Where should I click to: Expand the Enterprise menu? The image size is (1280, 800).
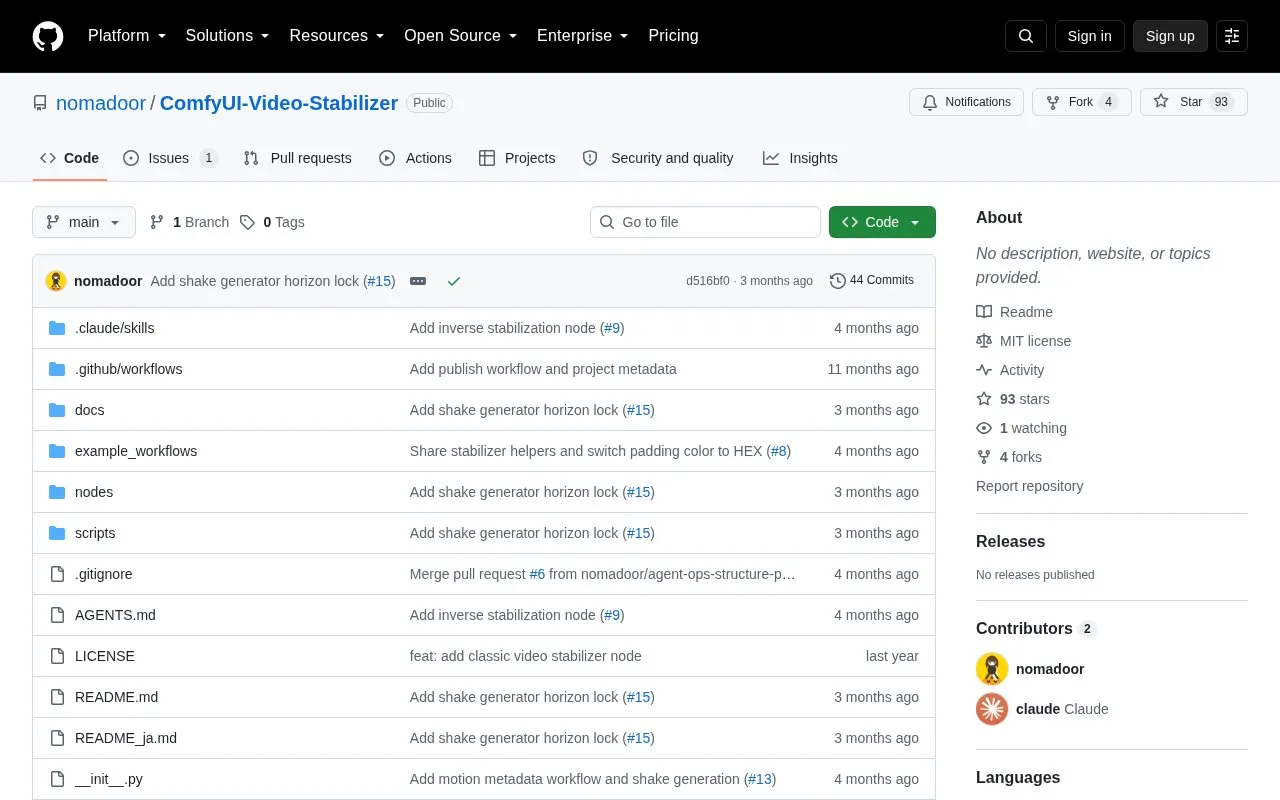[x=583, y=36]
